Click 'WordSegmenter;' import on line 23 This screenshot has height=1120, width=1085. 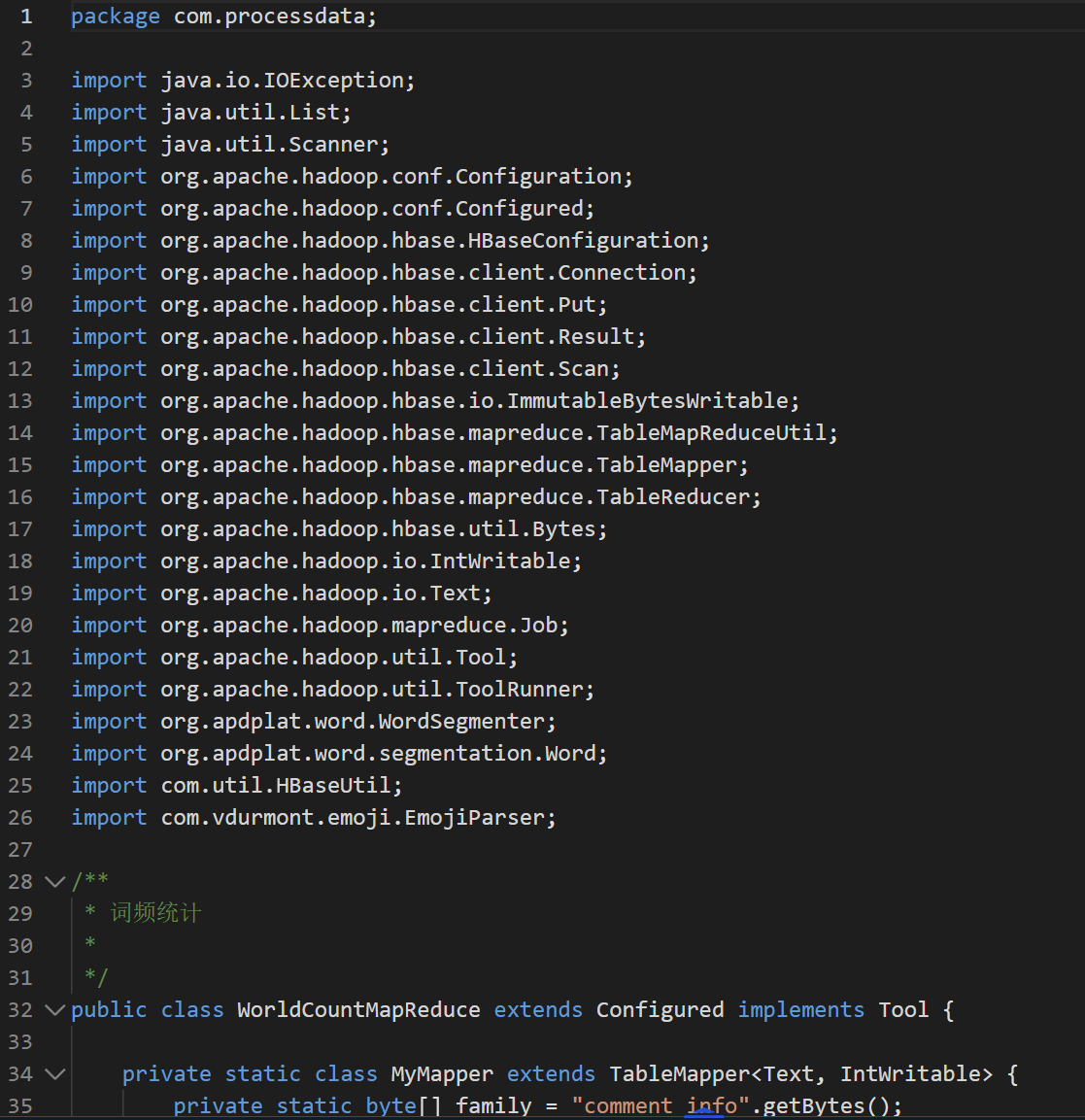tap(468, 722)
